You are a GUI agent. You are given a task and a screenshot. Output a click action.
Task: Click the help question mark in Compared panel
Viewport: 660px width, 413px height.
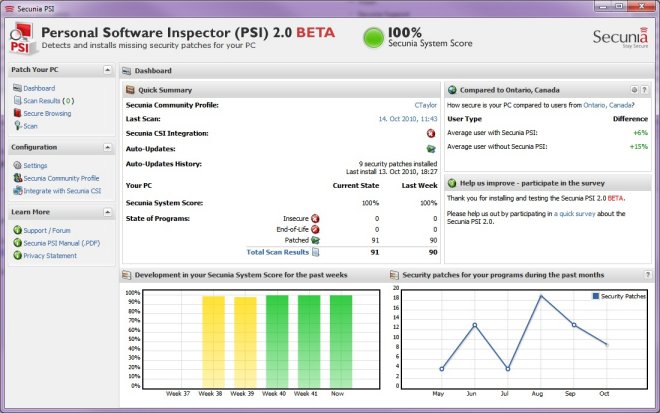coord(644,90)
